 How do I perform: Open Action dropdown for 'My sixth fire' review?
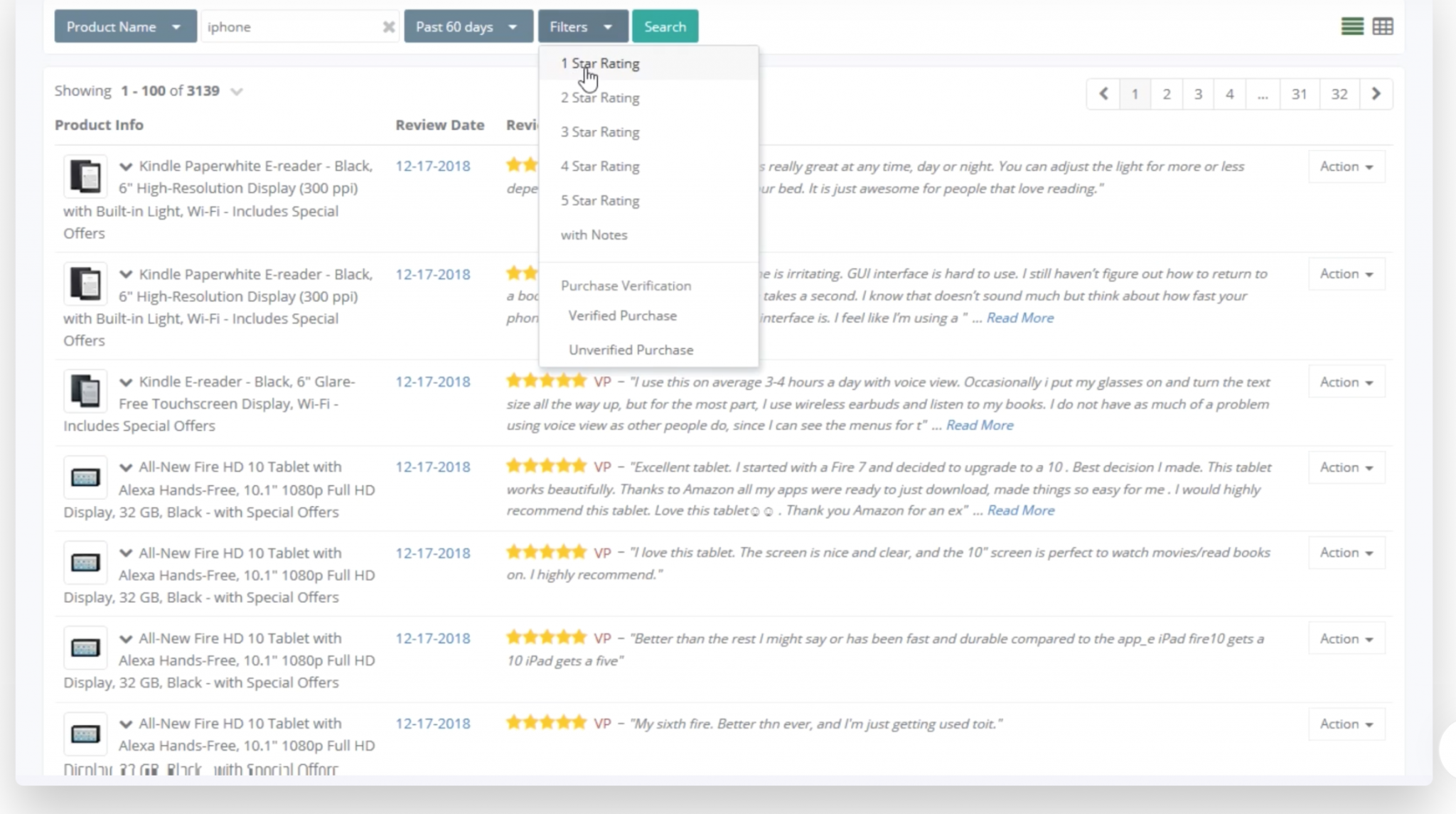pyautogui.click(x=1346, y=724)
